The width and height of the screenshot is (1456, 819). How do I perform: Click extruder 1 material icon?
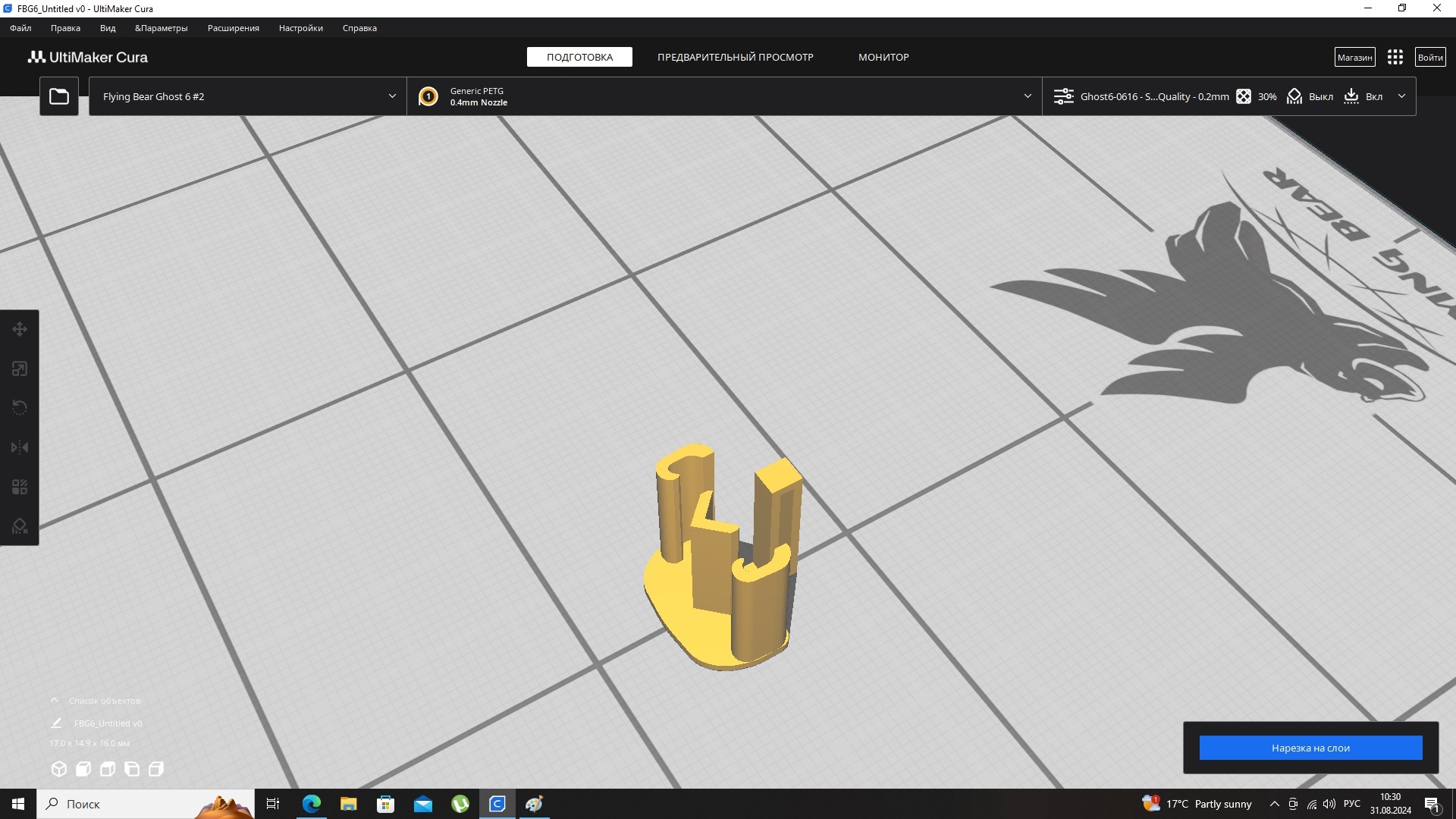tap(428, 96)
